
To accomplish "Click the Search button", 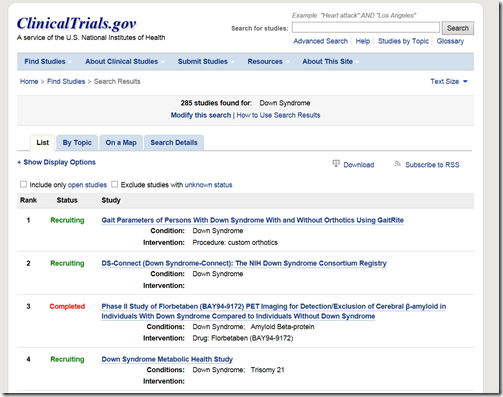I will pos(458,28).
